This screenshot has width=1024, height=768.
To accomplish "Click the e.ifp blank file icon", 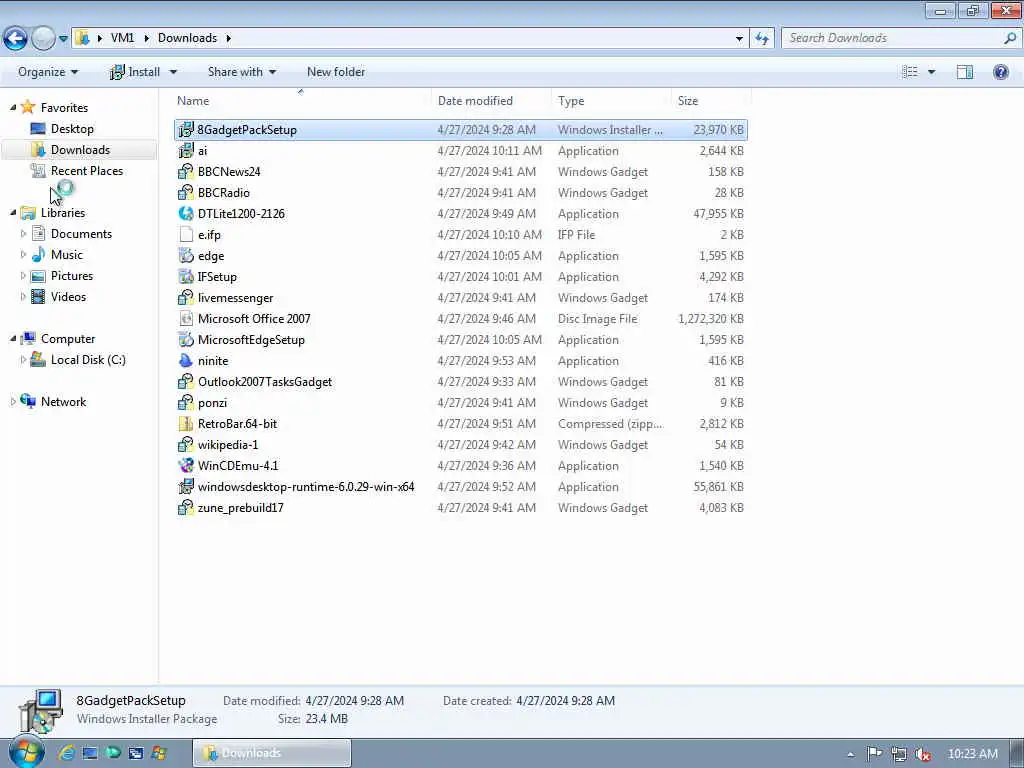I will pos(186,234).
